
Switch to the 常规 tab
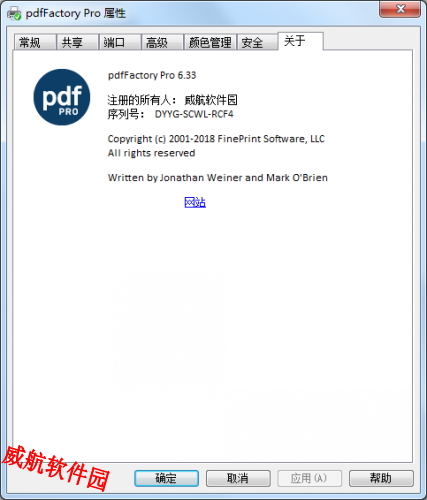point(35,42)
